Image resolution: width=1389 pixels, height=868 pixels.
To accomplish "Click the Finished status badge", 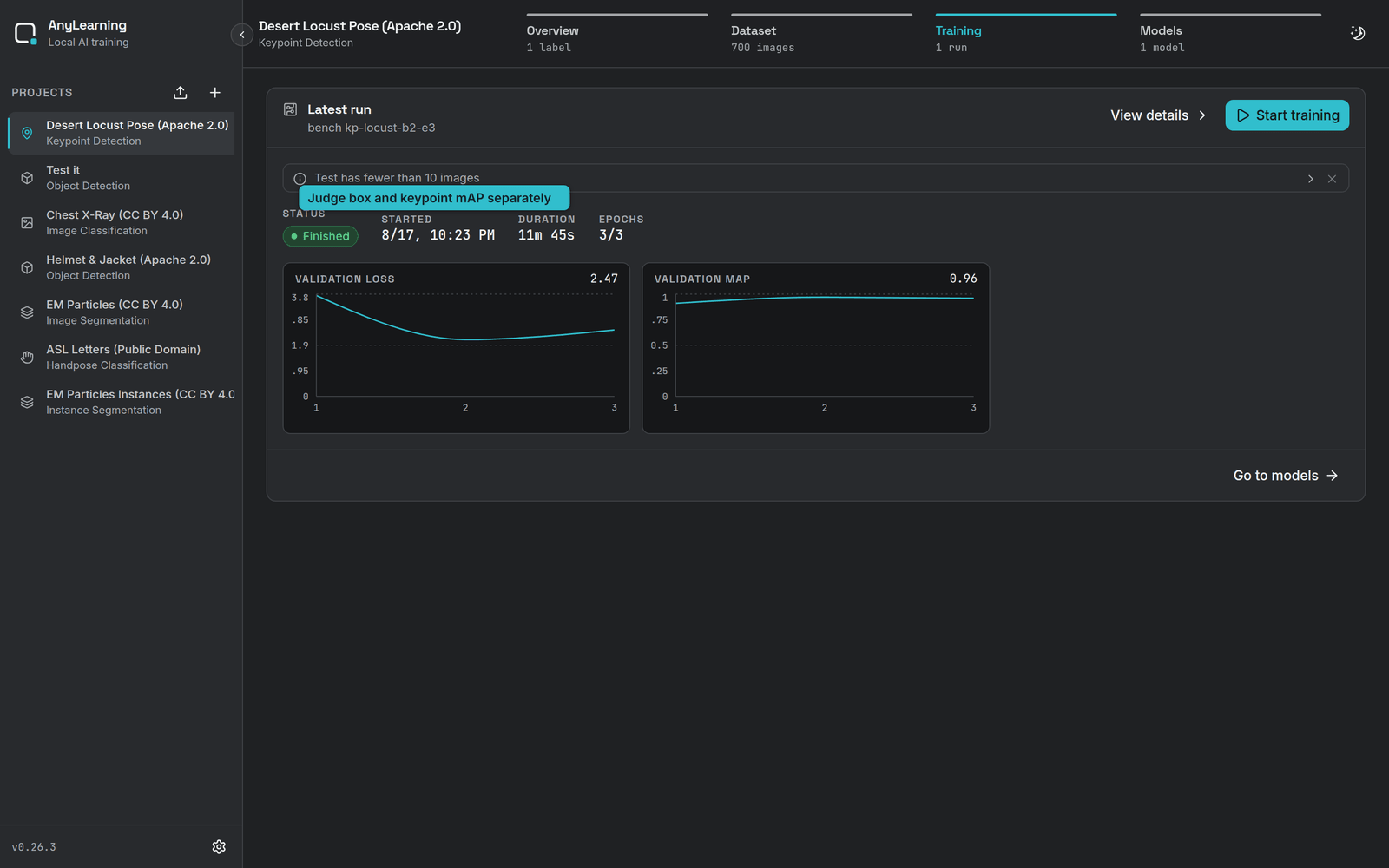I will [x=320, y=236].
